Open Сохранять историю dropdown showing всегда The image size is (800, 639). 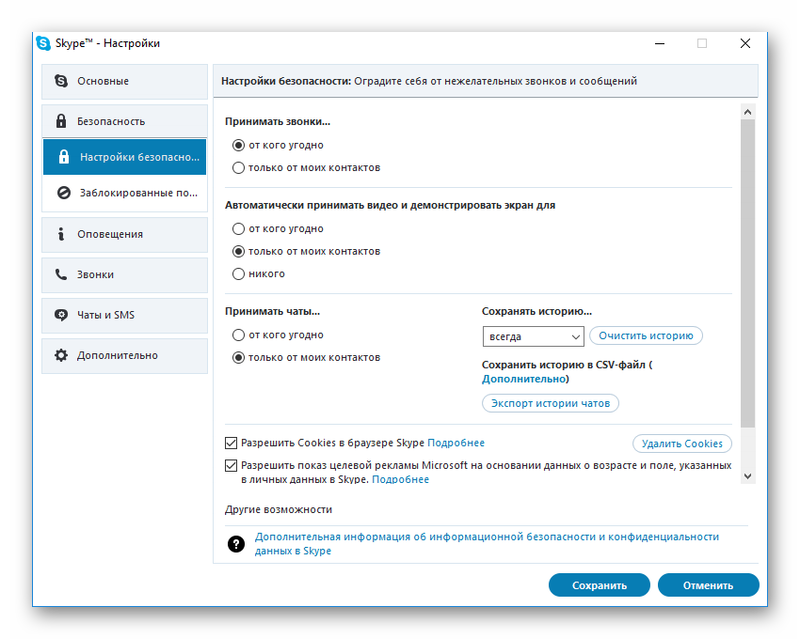pos(533,336)
